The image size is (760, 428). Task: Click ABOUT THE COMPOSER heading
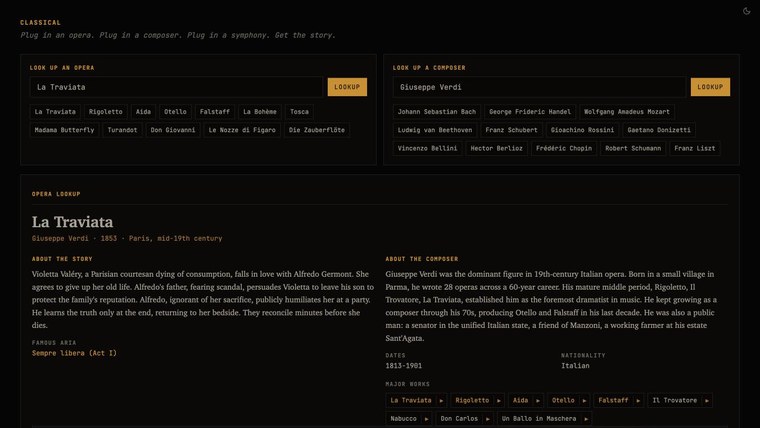click(422, 259)
